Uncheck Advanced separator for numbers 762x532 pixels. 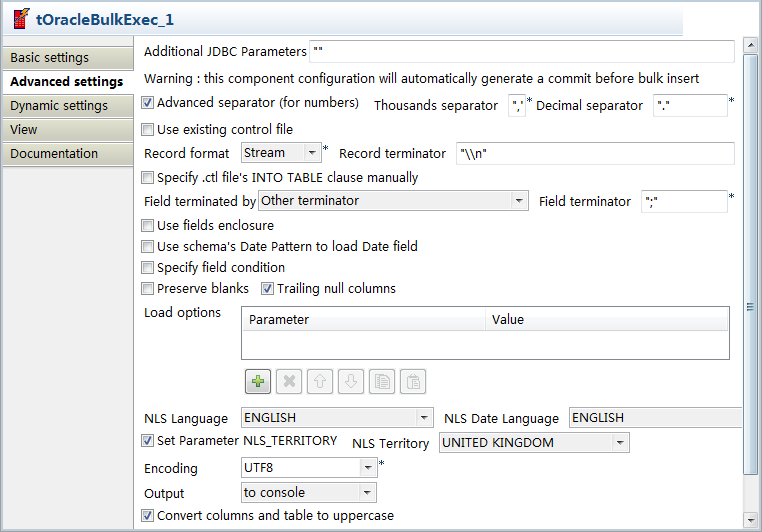click(148, 102)
